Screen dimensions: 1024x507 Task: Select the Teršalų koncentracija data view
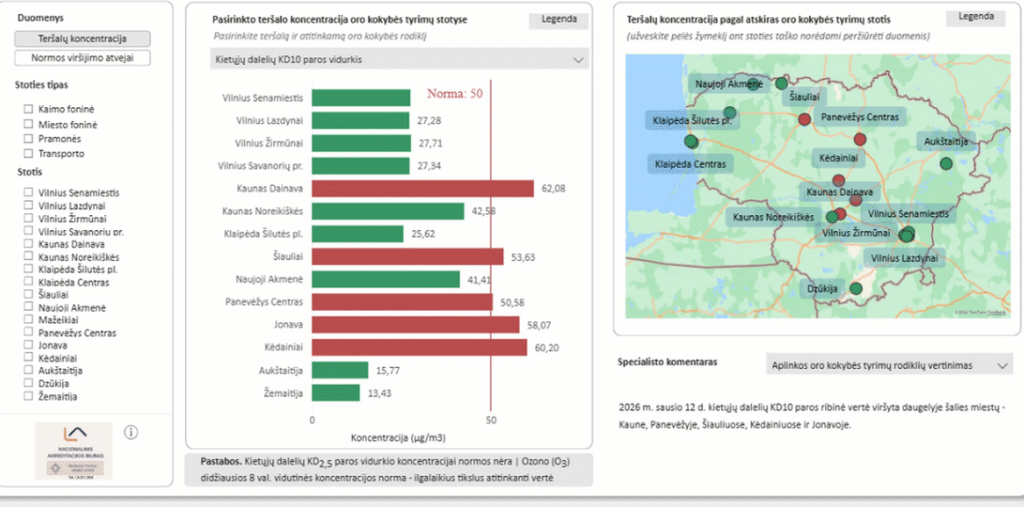82,38
